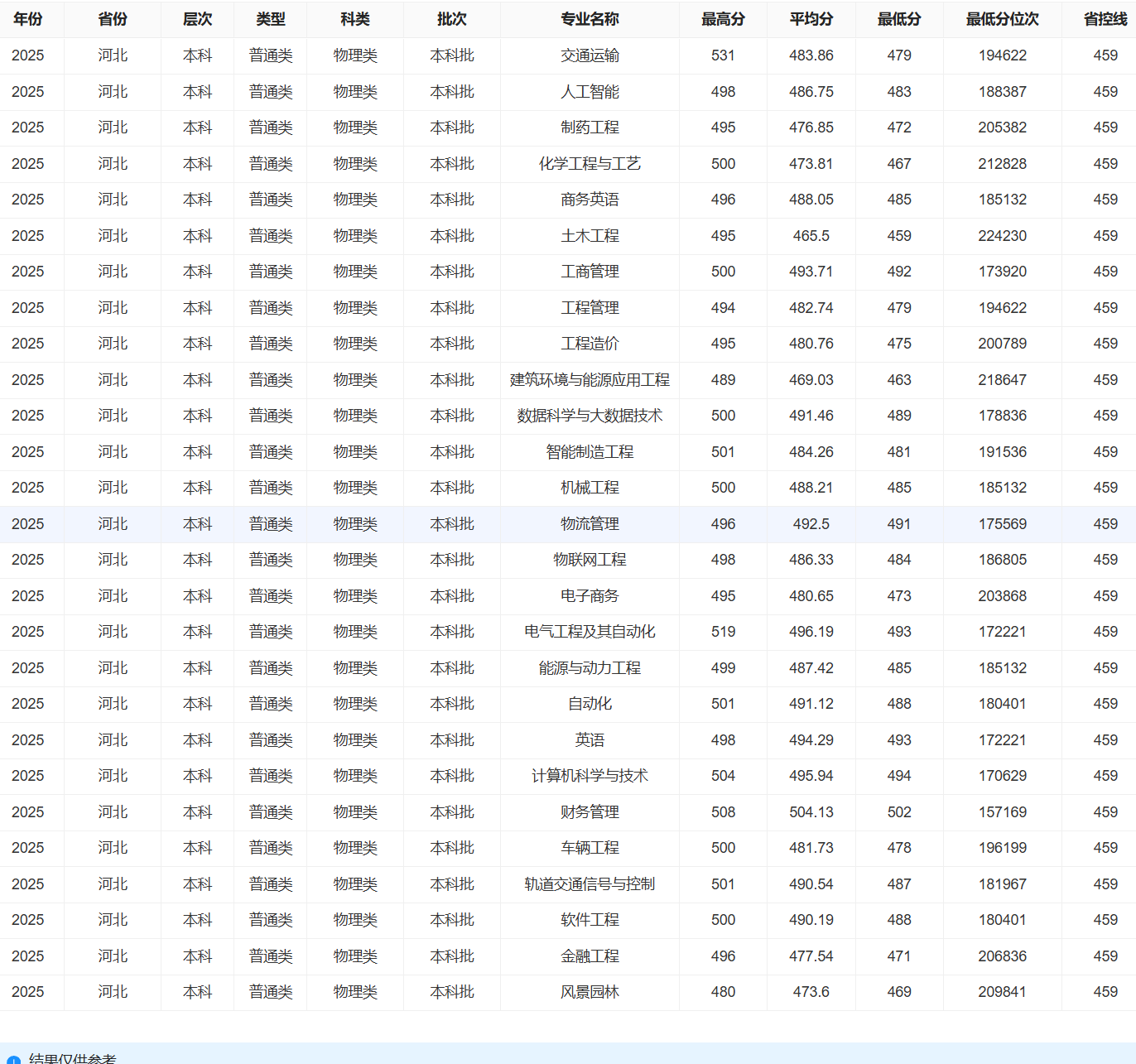Click the 风景园林 row major name
1136x1064 pixels.
point(590,992)
